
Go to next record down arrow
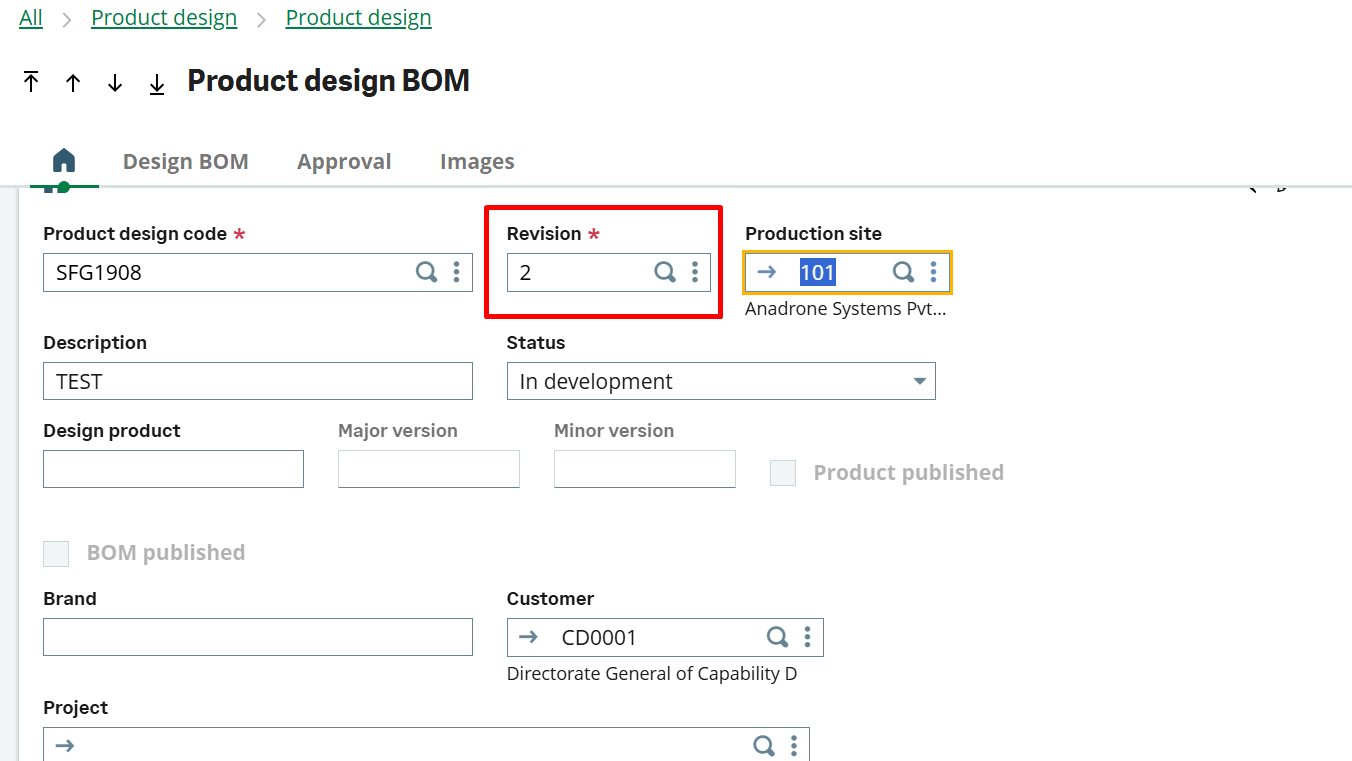pos(115,83)
